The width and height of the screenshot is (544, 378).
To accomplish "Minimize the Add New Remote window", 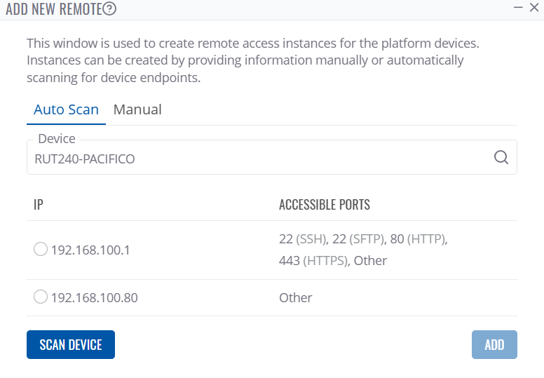I will coord(518,7).
